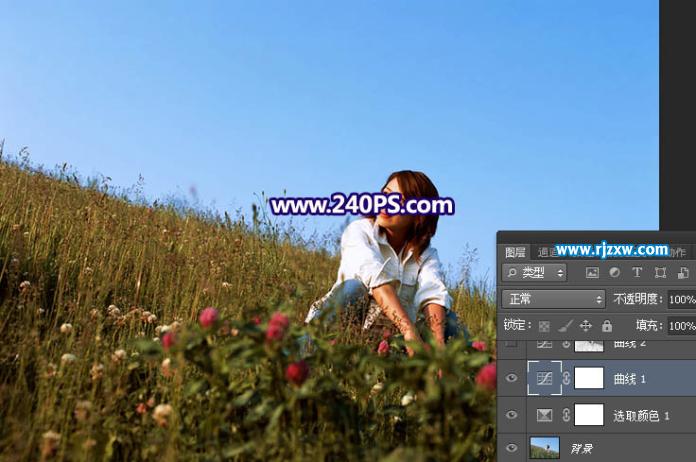This screenshot has width=696, height=462.
Task: Select the layer named 曲线 1
Action: (629, 379)
